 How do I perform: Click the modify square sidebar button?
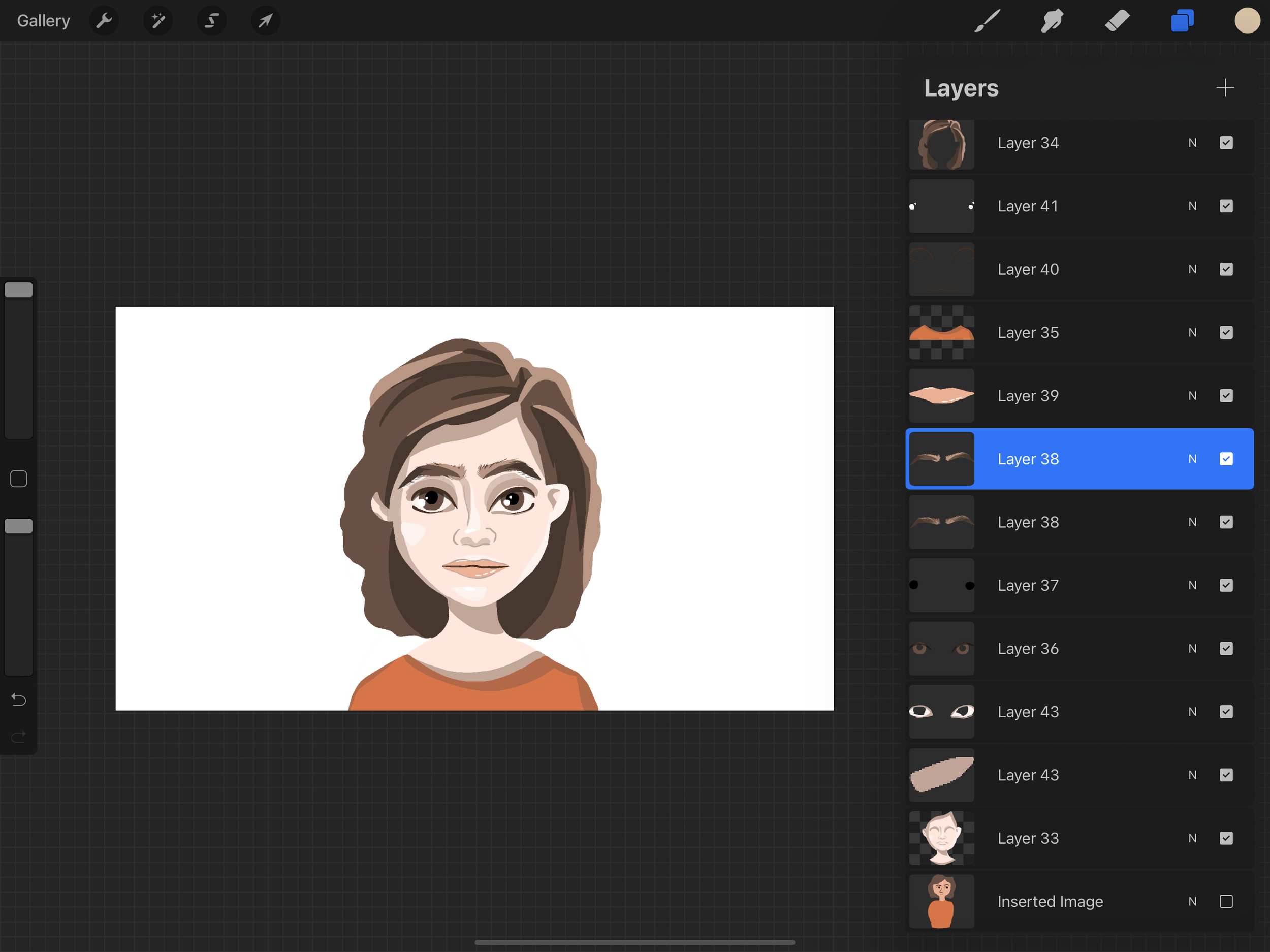[18, 479]
